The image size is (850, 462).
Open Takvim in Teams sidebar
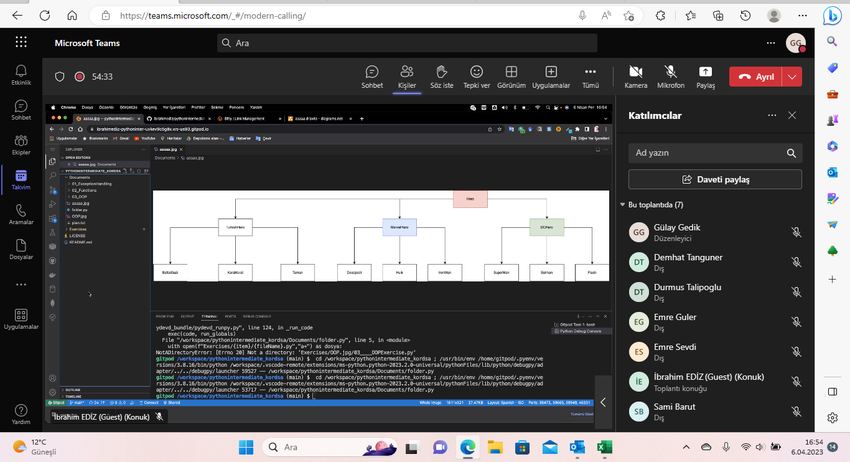click(21, 179)
